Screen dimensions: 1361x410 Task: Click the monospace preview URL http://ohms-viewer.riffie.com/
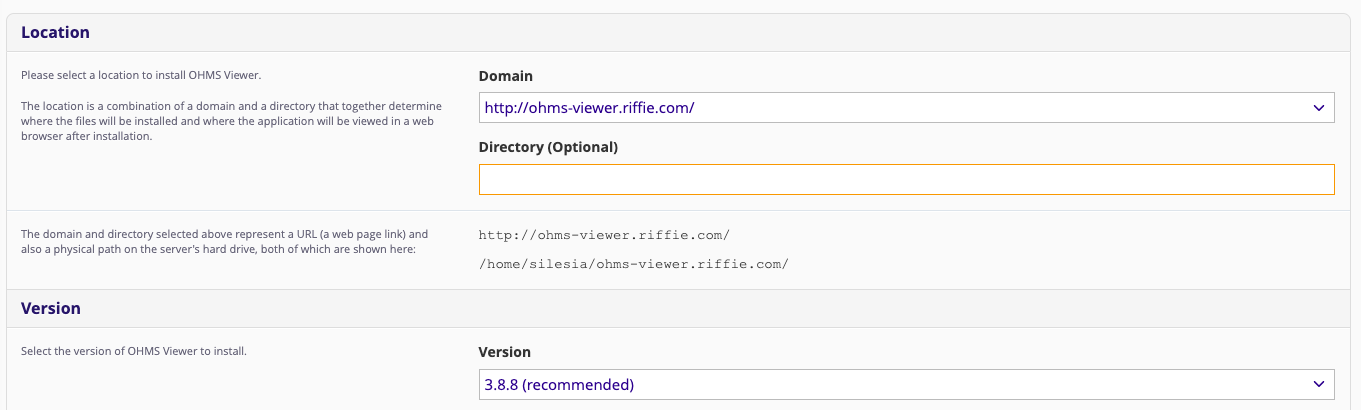[604, 235]
